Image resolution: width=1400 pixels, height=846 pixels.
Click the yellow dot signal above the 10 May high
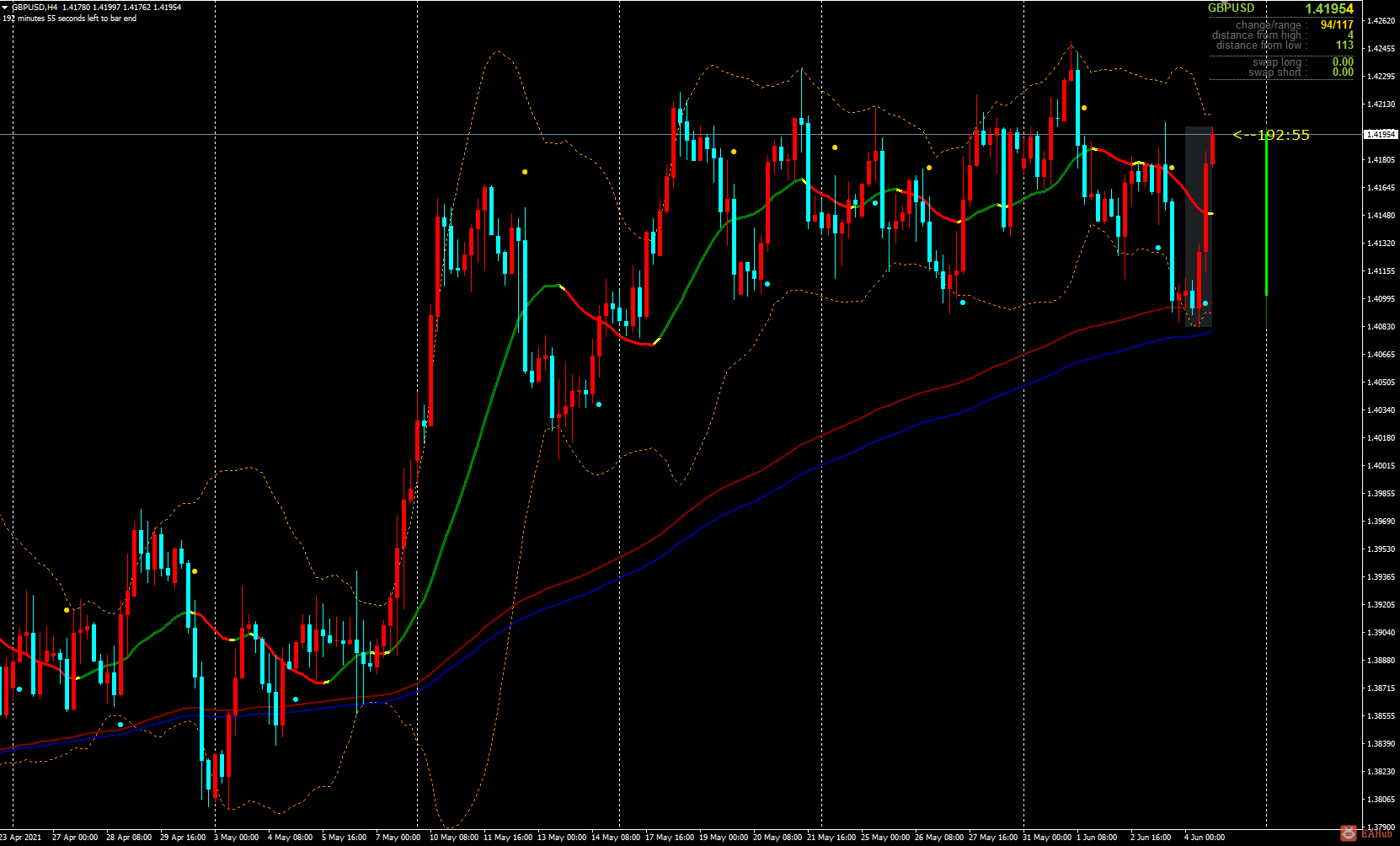526,170
